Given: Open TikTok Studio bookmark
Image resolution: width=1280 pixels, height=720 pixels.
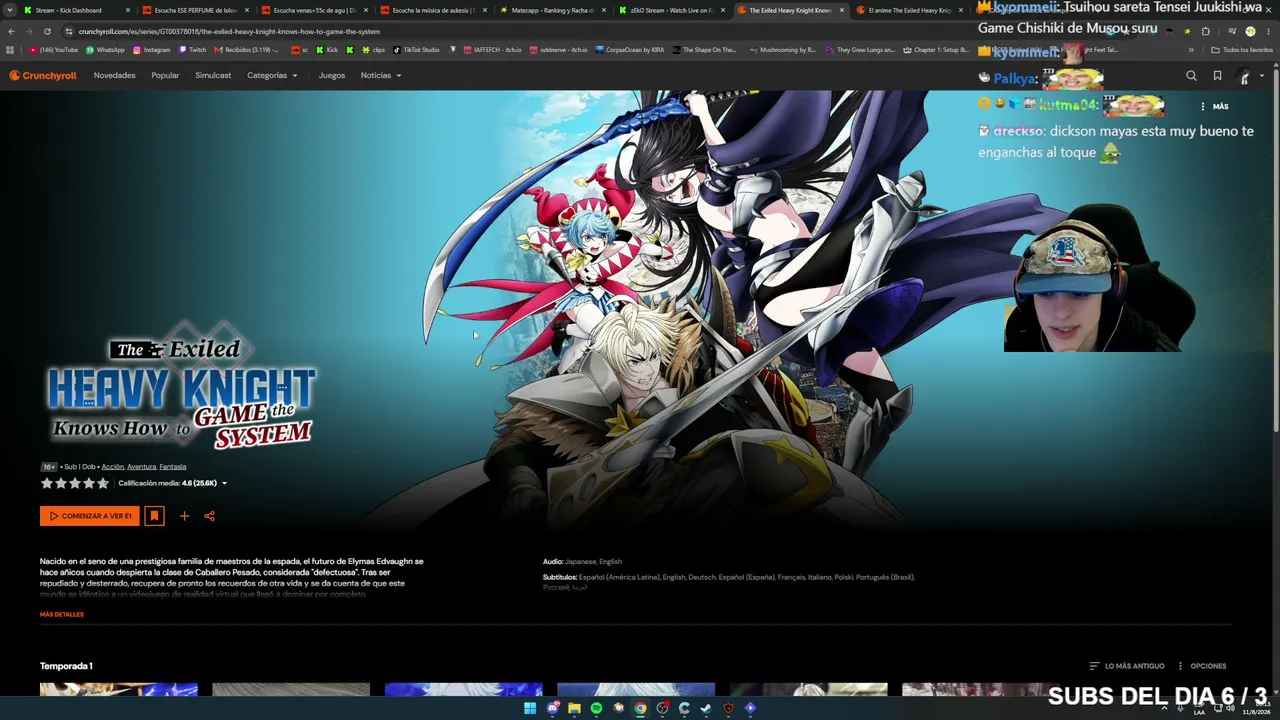Looking at the screenshot, I should (x=416, y=50).
